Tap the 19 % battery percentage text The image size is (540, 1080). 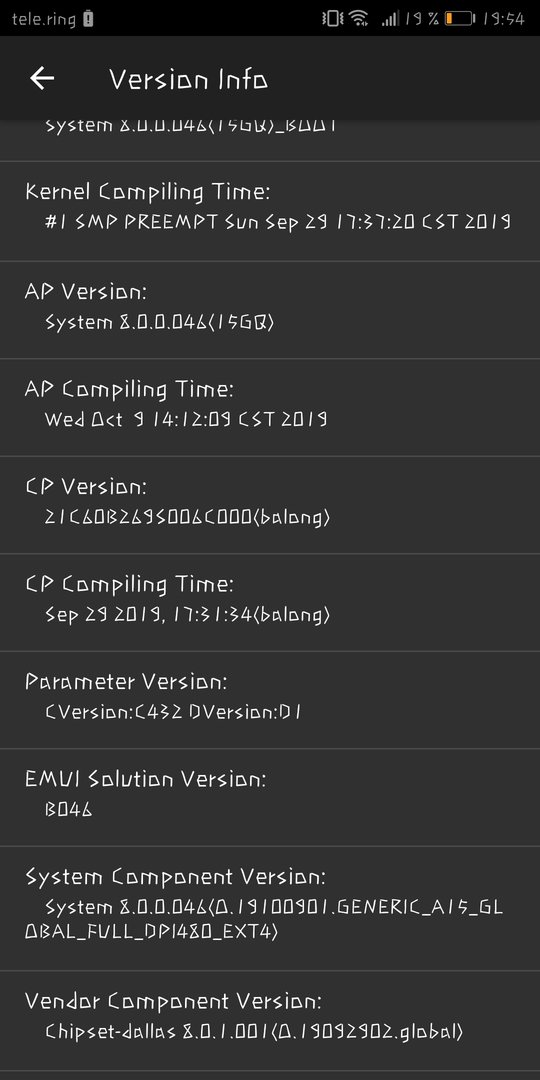(x=422, y=19)
